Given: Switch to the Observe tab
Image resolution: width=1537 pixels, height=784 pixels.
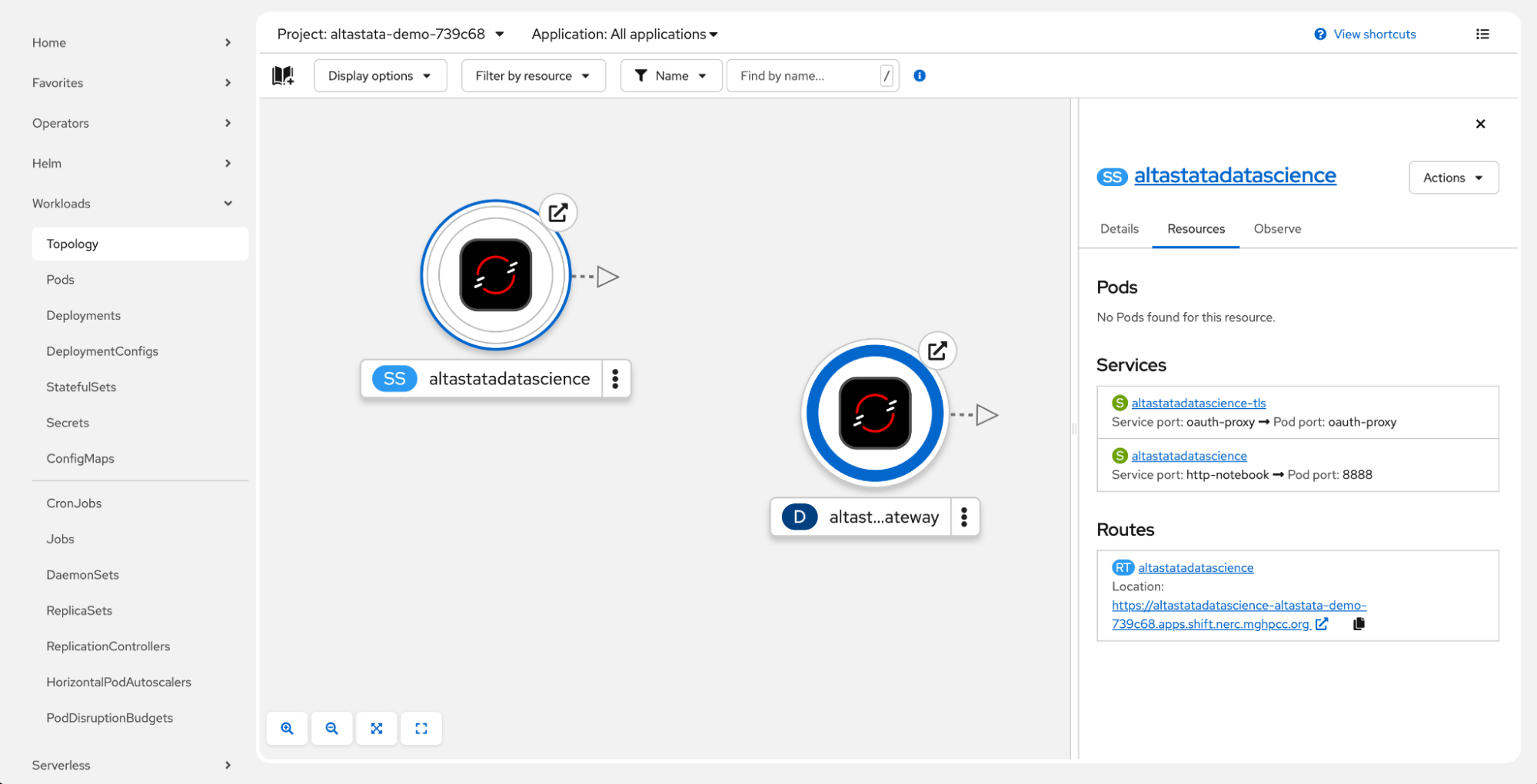Looking at the screenshot, I should [x=1277, y=229].
